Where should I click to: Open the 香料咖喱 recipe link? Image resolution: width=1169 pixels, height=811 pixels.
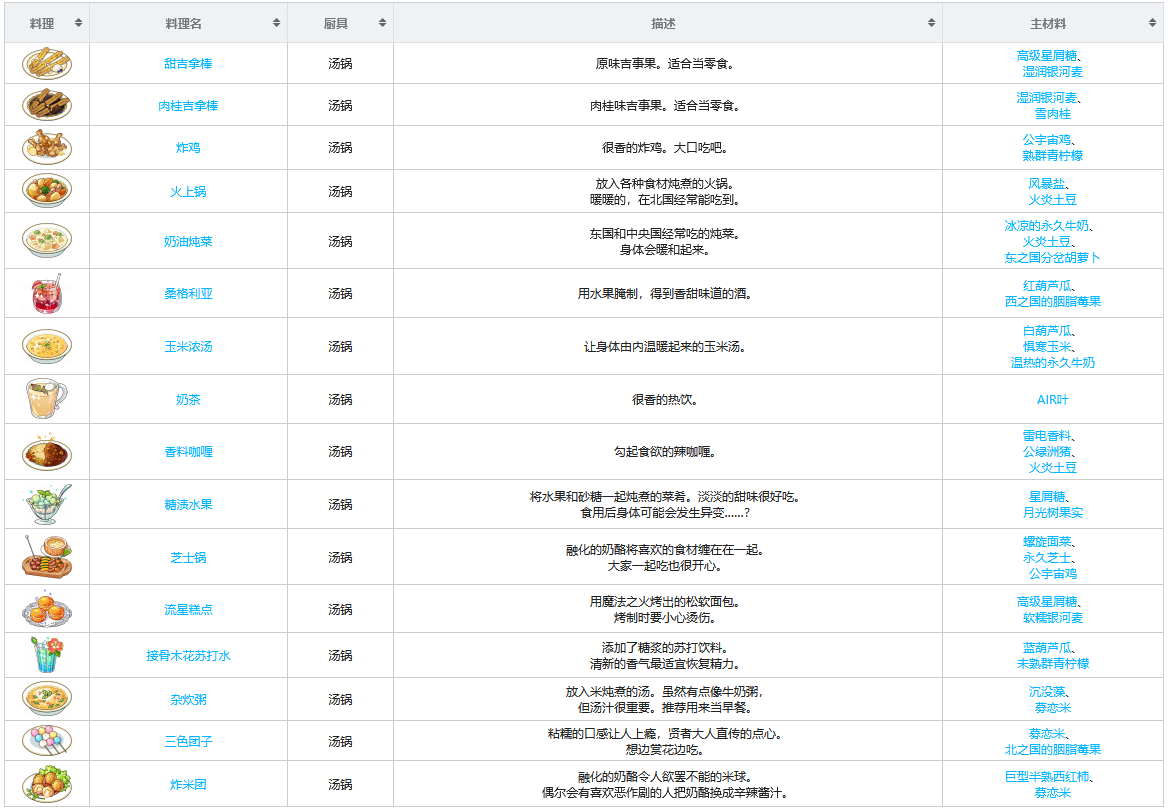[x=188, y=451]
